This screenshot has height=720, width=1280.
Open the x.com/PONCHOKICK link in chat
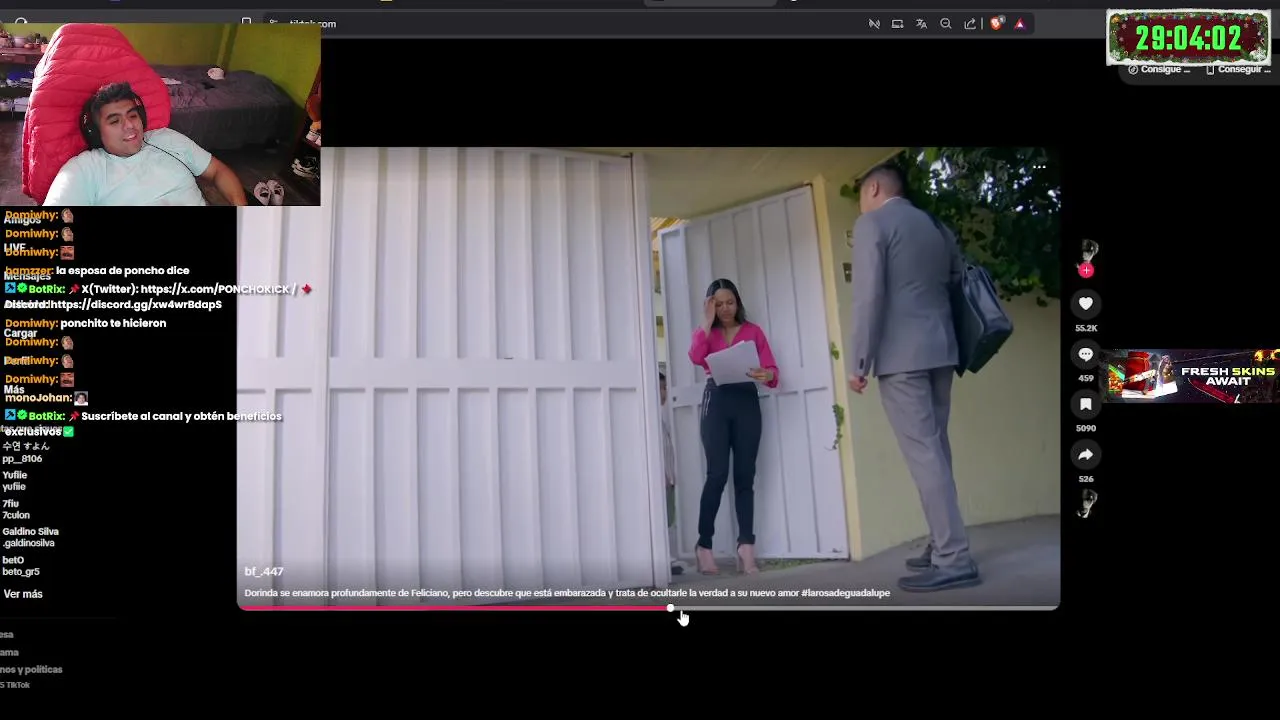coord(219,289)
